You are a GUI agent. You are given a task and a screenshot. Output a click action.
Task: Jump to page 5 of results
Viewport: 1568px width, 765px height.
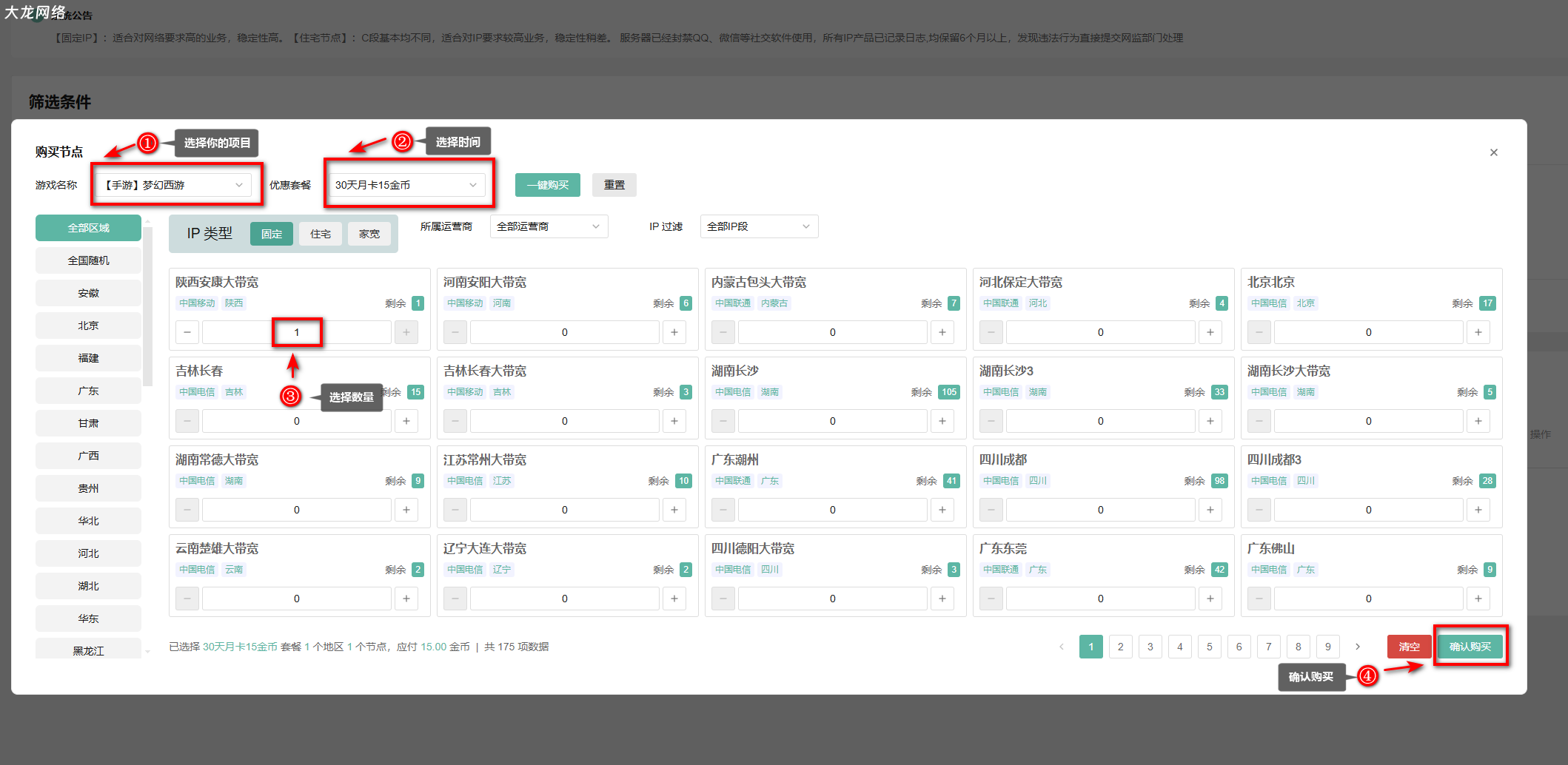[x=1209, y=647]
